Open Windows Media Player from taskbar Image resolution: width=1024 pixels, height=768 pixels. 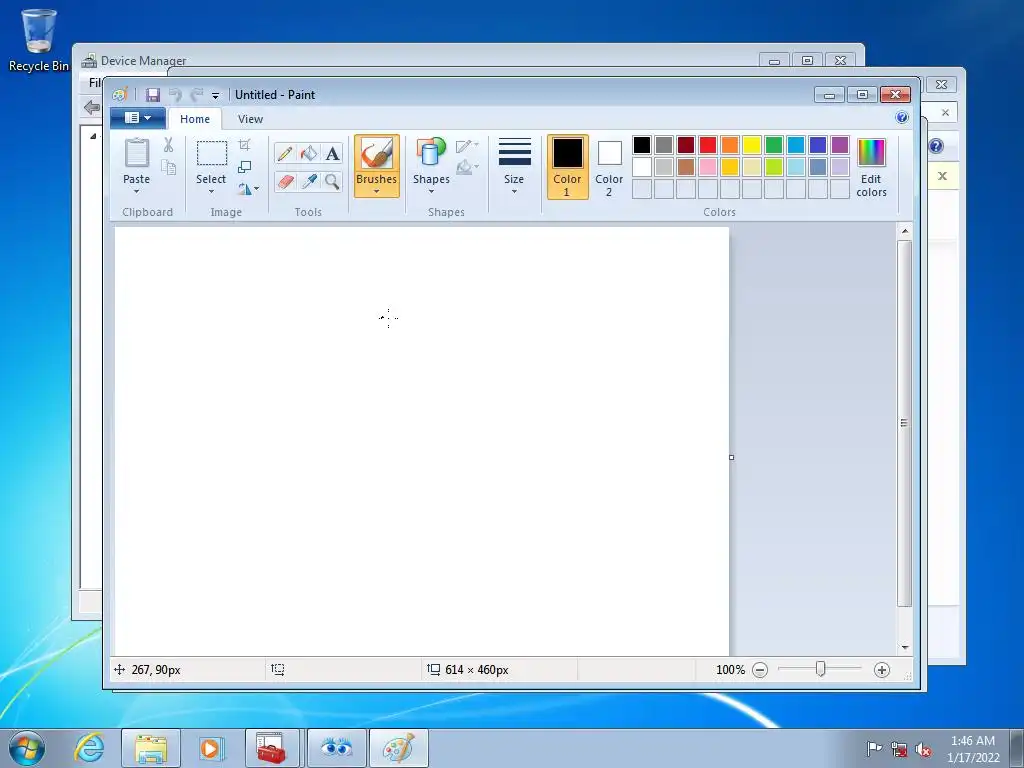[212, 748]
